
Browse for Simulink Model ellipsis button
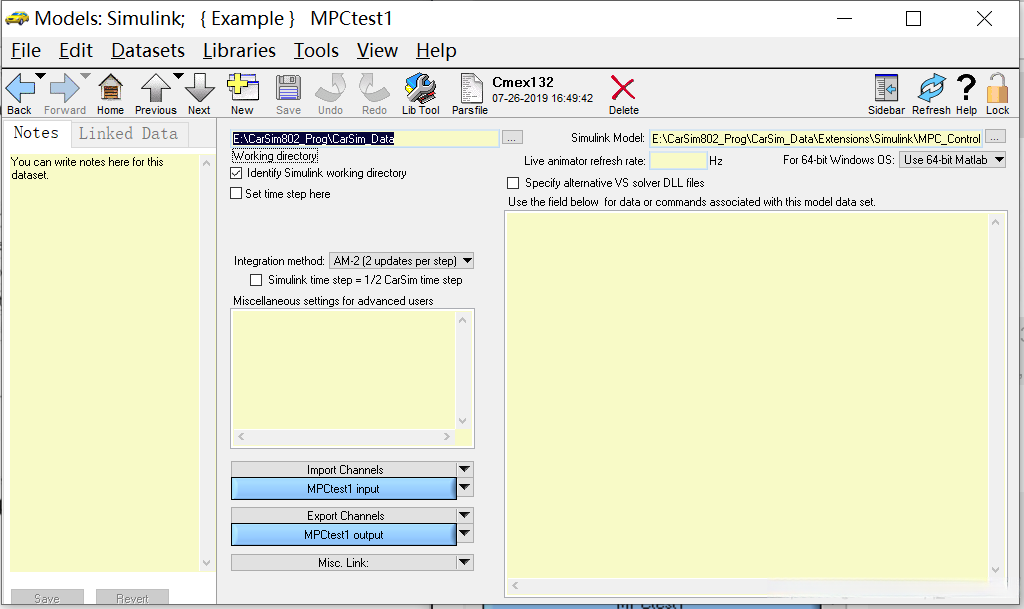pos(995,137)
